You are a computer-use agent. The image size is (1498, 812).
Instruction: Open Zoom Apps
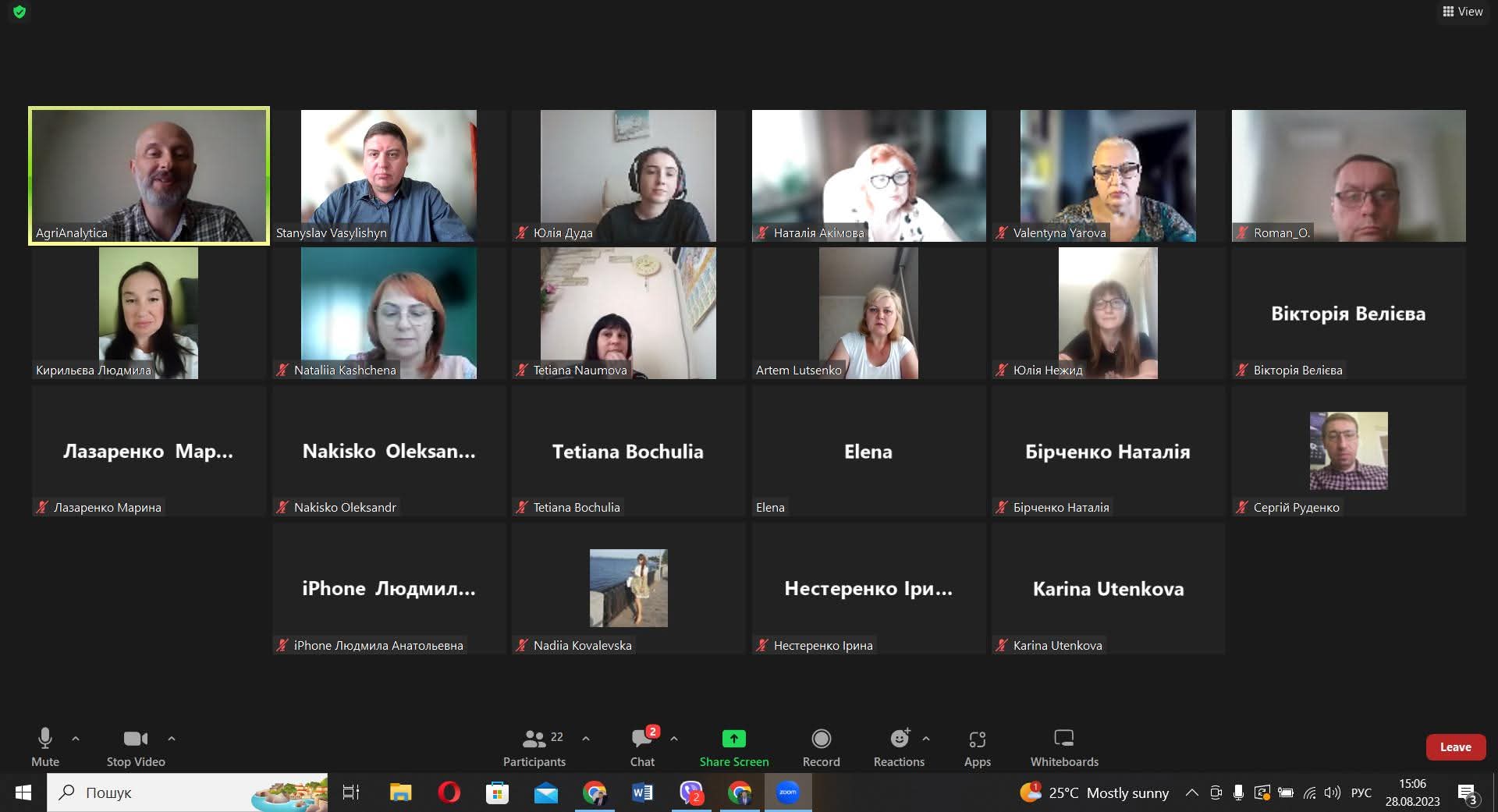click(x=977, y=746)
